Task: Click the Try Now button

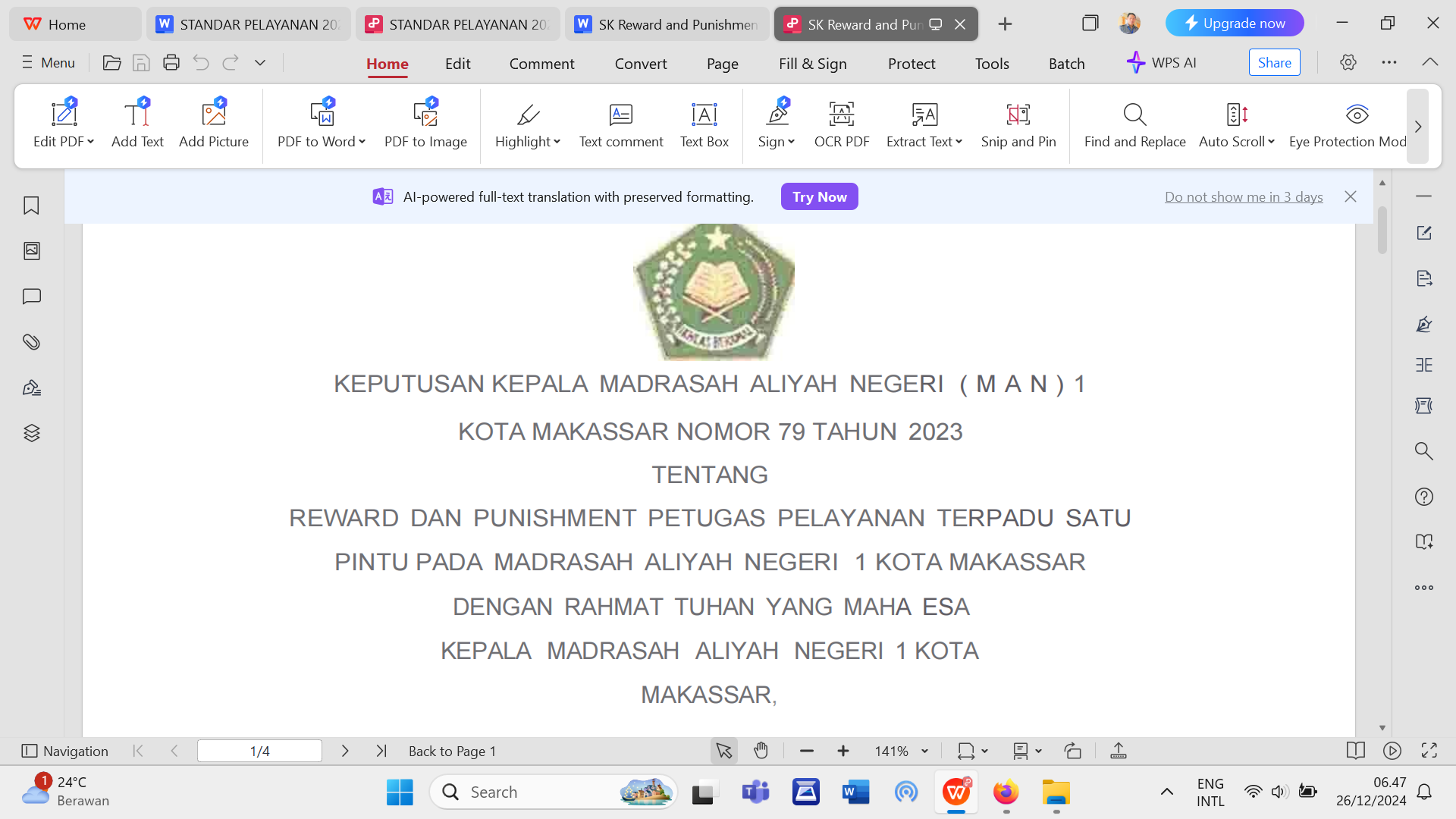Action: 820,197
